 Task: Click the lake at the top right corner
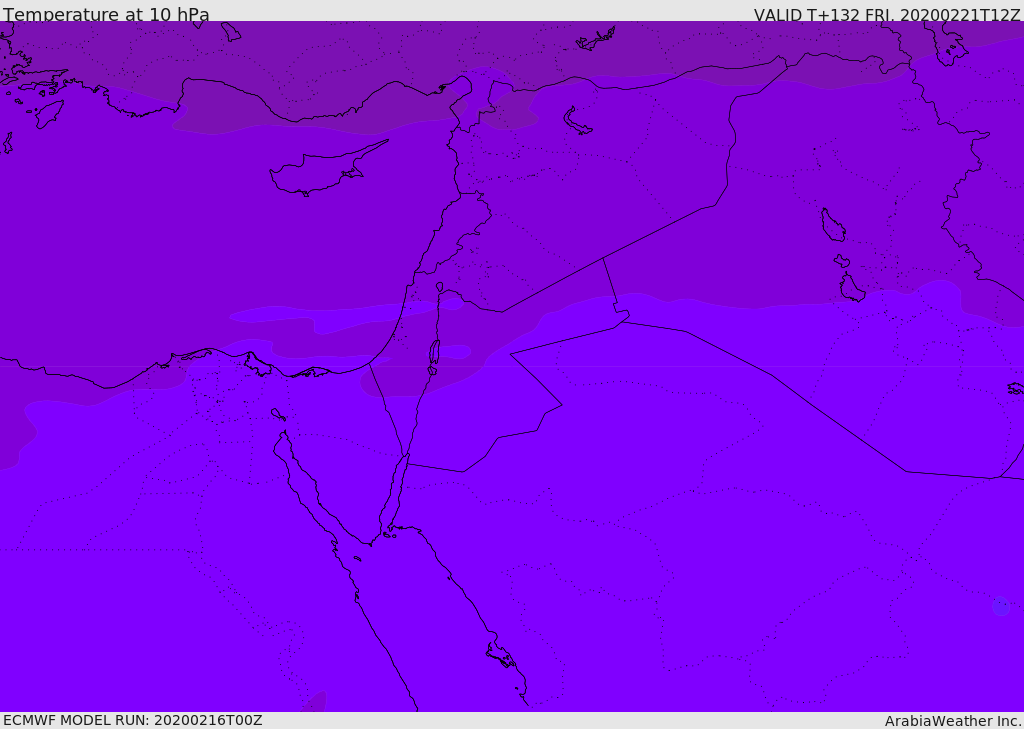pos(946,43)
